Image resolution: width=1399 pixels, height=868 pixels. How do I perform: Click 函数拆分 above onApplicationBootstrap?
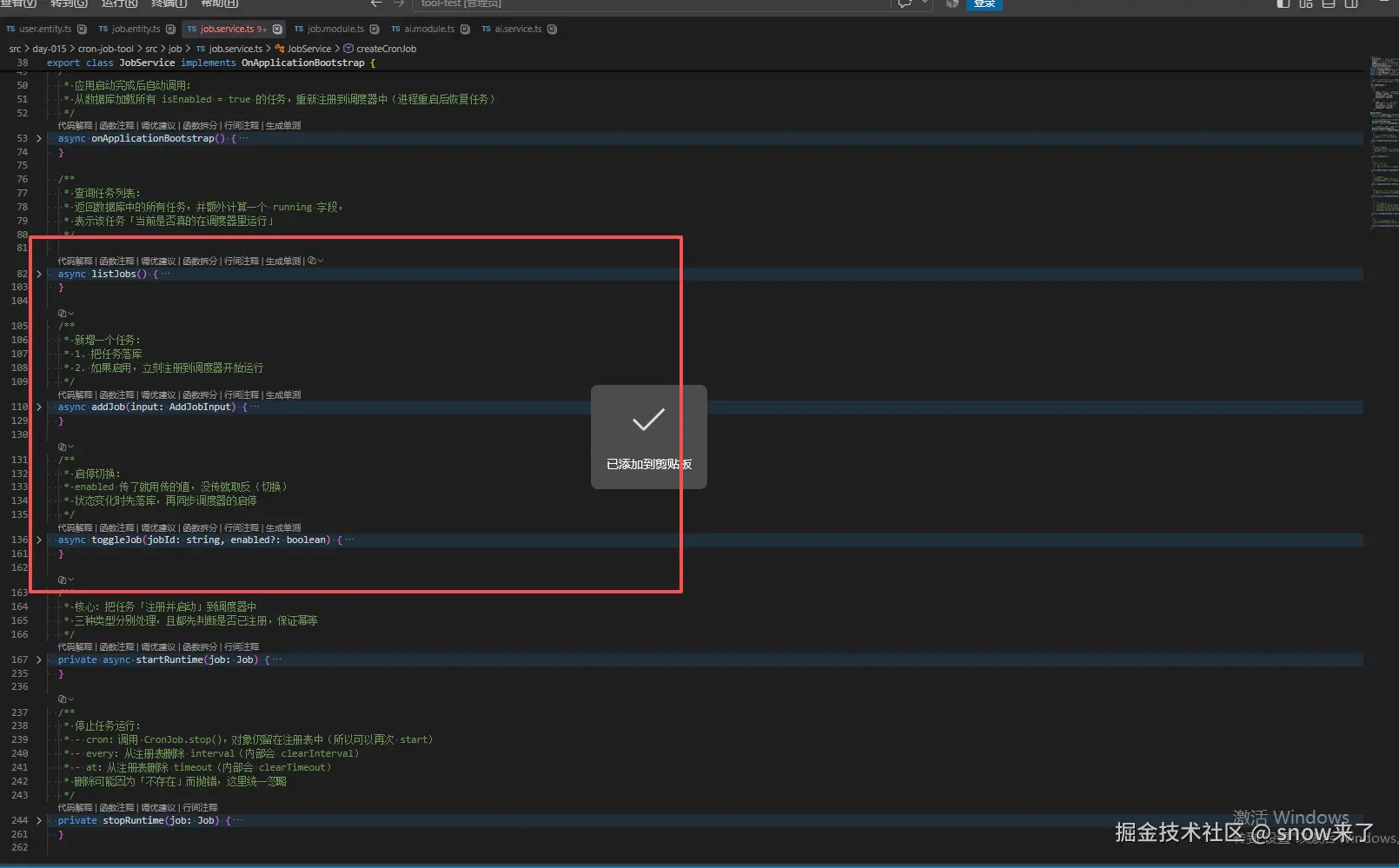[x=200, y=125]
